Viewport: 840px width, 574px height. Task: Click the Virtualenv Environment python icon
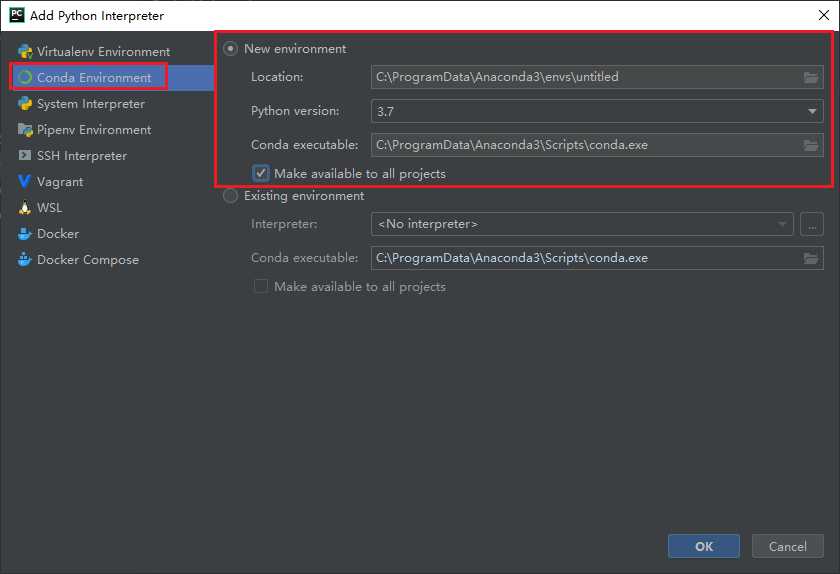[25, 51]
